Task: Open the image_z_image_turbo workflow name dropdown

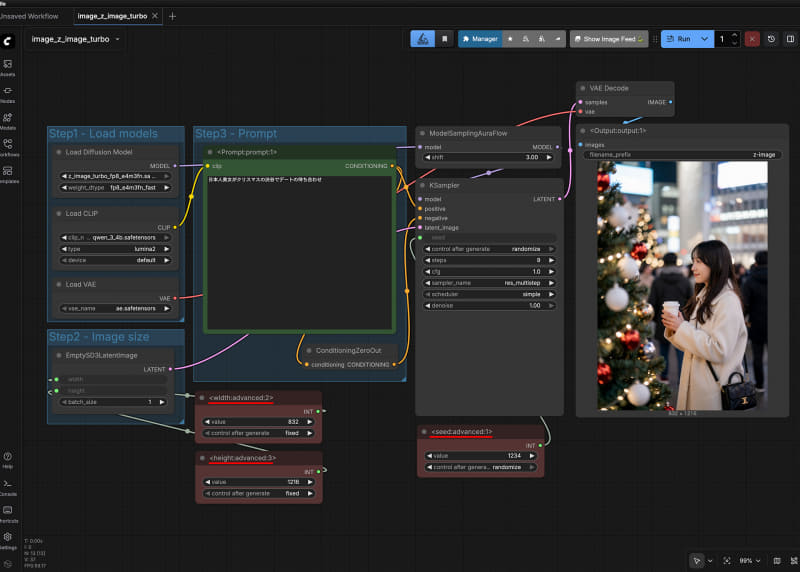Action: click(x=76, y=39)
